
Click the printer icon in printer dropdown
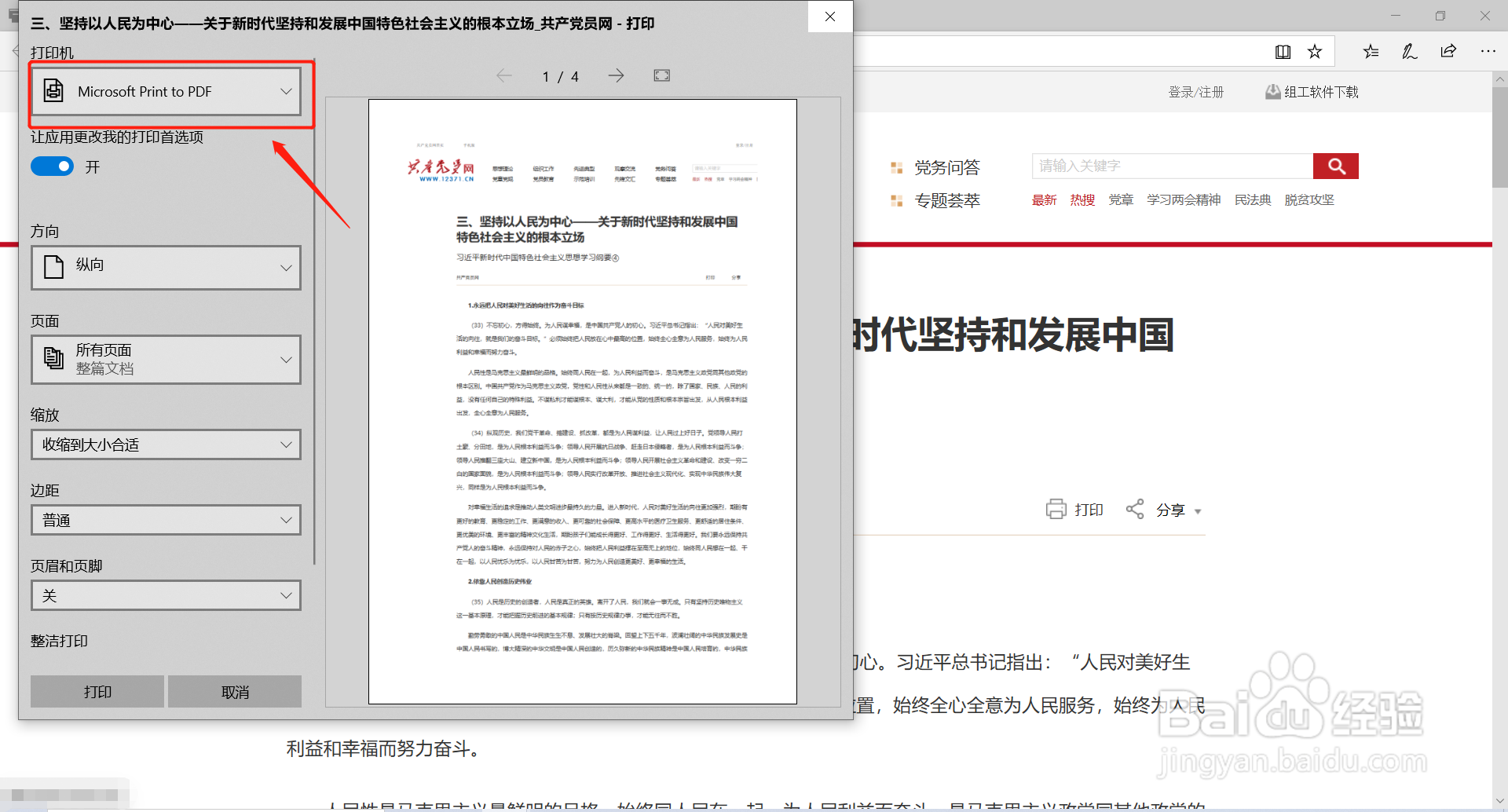53,91
